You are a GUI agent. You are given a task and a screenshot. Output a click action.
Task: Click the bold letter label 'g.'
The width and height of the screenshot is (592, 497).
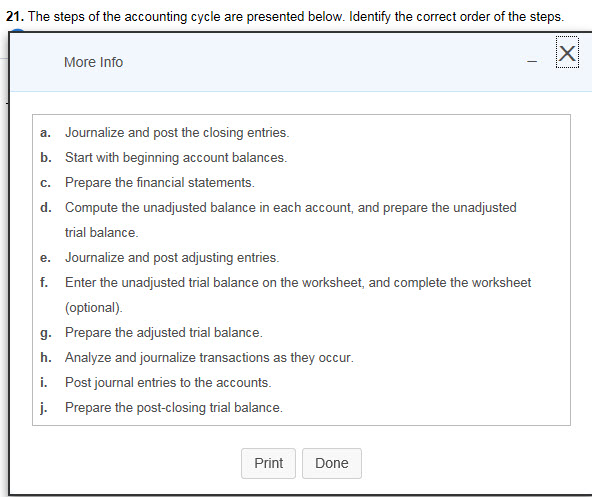pos(46,333)
